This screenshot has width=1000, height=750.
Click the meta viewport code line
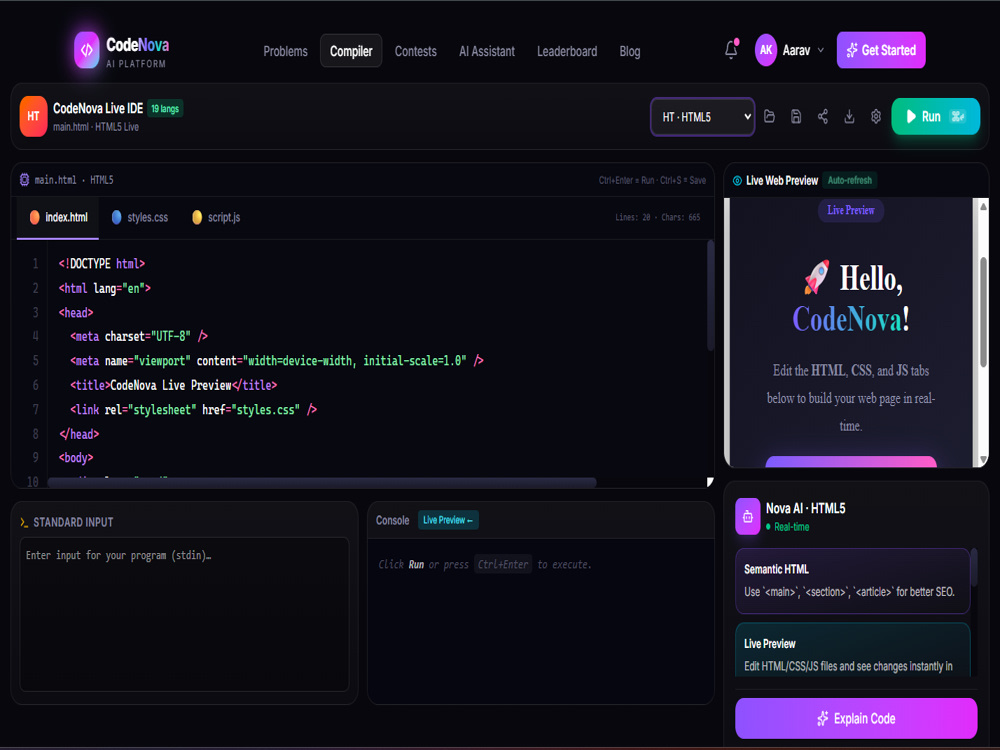277,361
